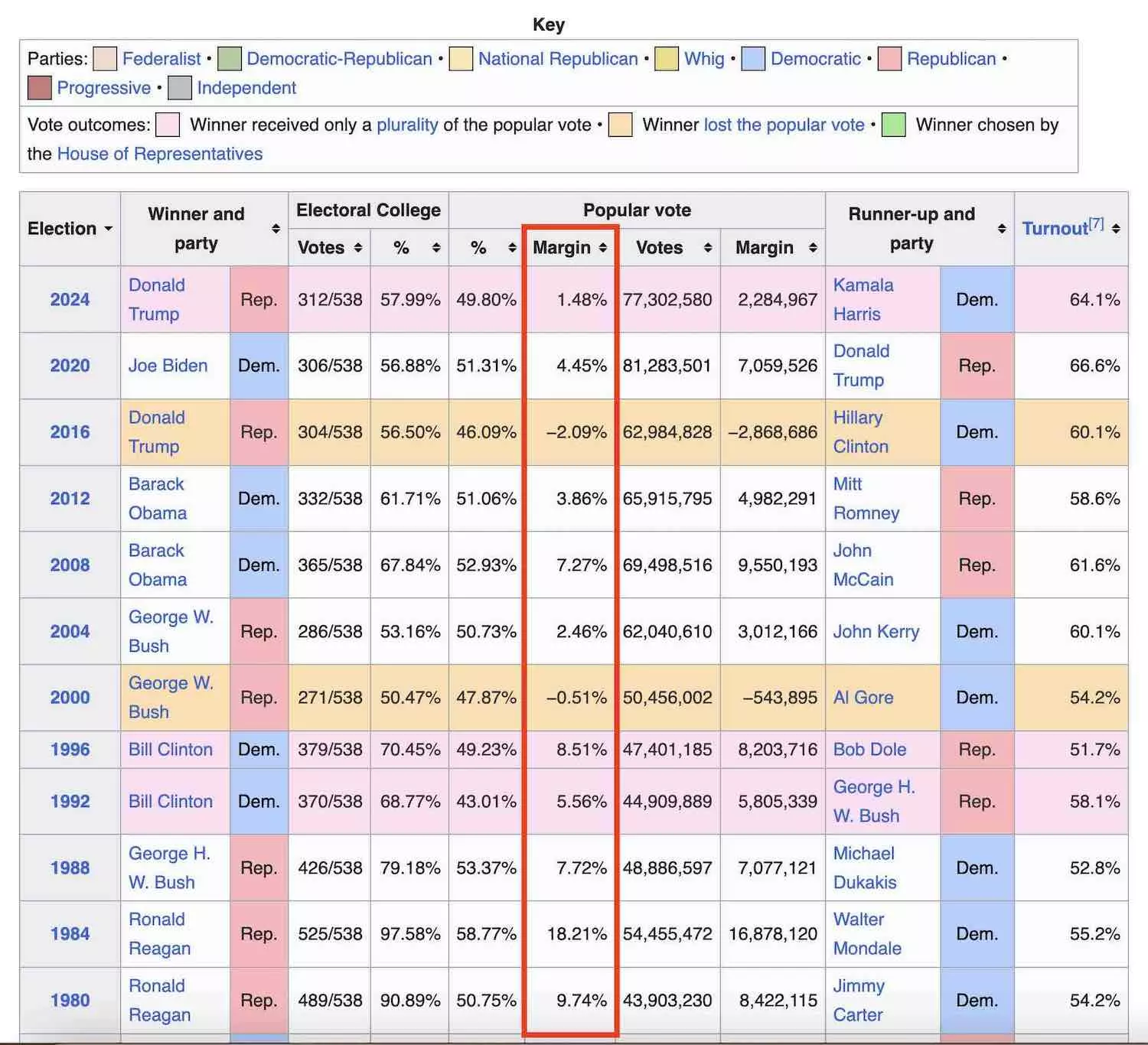Open Mitt Romney runner-up link
This screenshot has height=1045, width=1148.
pyautogui.click(x=866, y=499)
